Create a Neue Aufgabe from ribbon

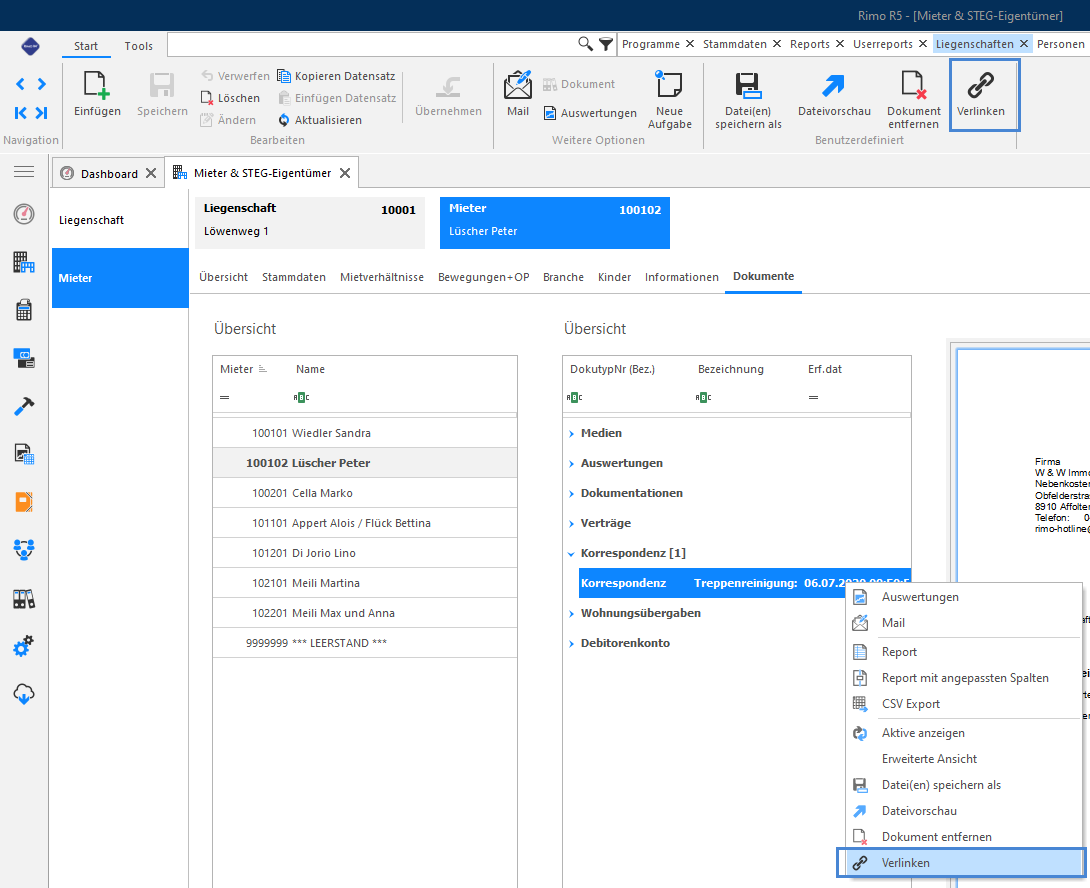(x=669, y=99)
